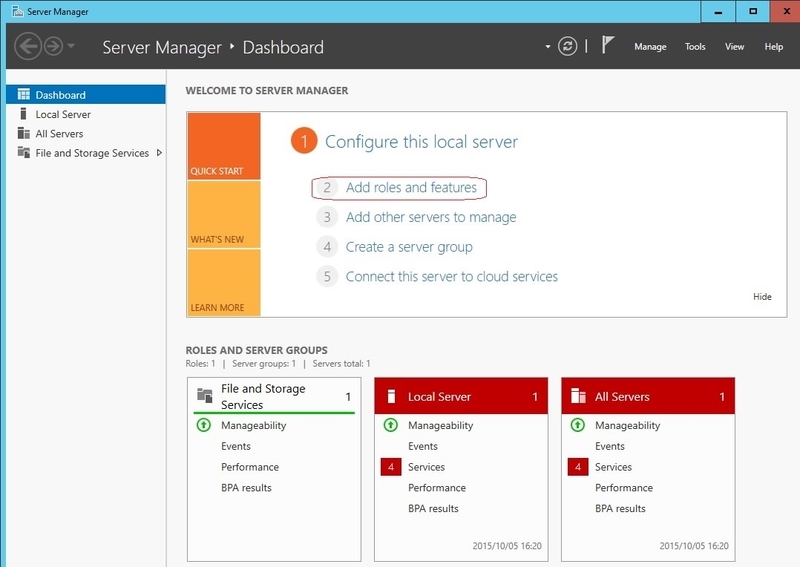Open Performance in File and Storage Services tile
Viewport: 800px width, 567px height.
(250, 467)
